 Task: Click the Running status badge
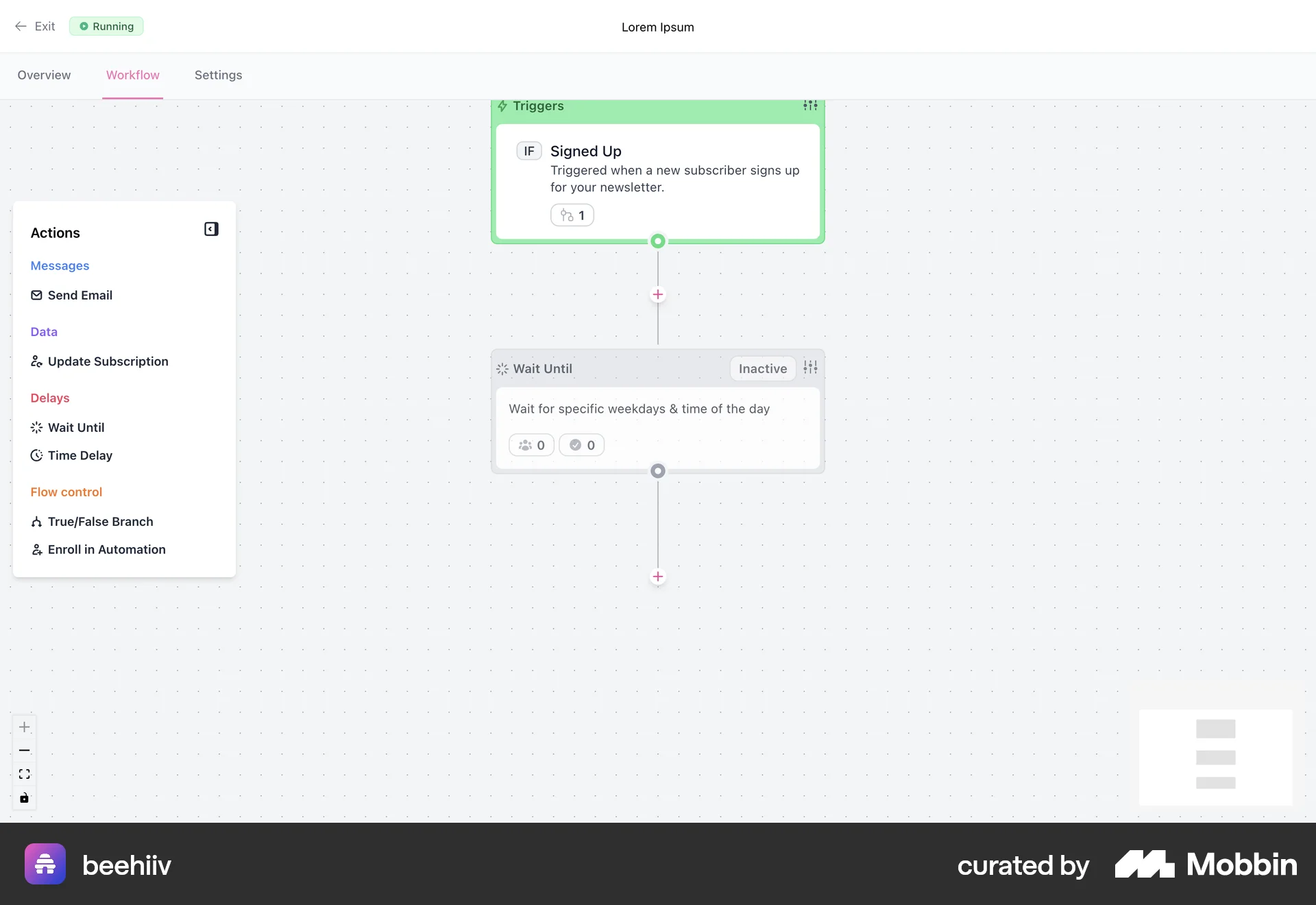[106, 26]
